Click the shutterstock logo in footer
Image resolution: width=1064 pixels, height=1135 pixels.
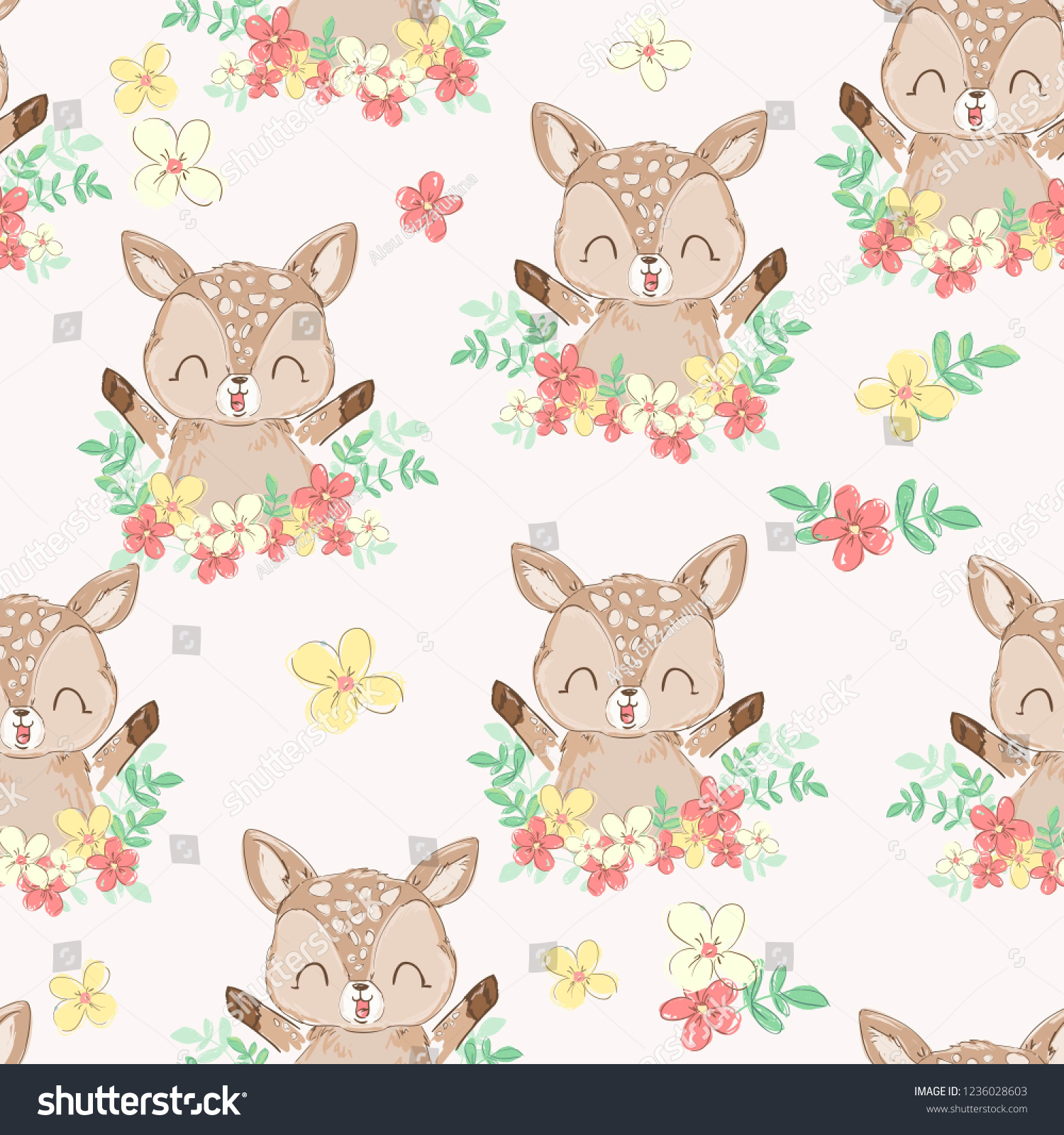coord(141,1101)
